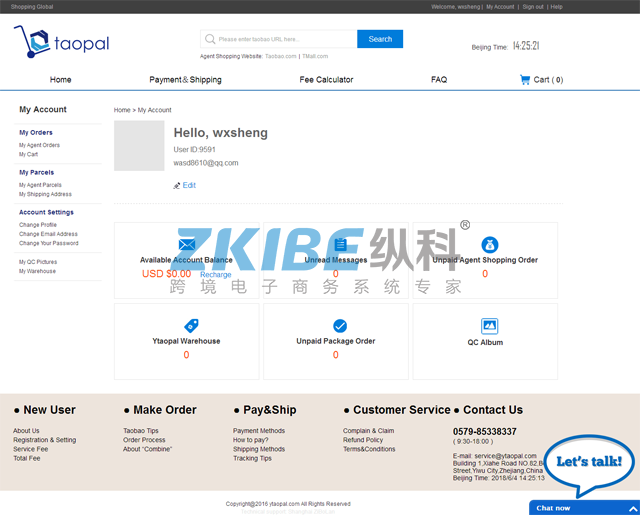Open My Parcels sidebar section
The width and height of the screenshot is (640, 515).
pyautogui.click(x=36, y=173)
